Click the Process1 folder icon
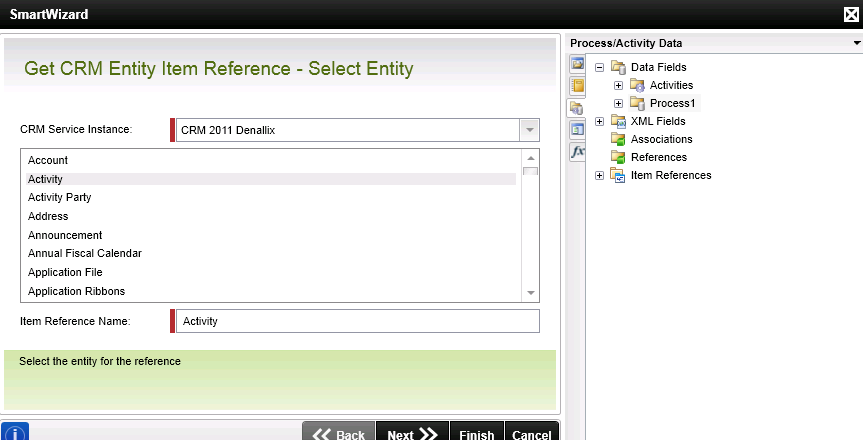863x440 pixels. point(637,103)
